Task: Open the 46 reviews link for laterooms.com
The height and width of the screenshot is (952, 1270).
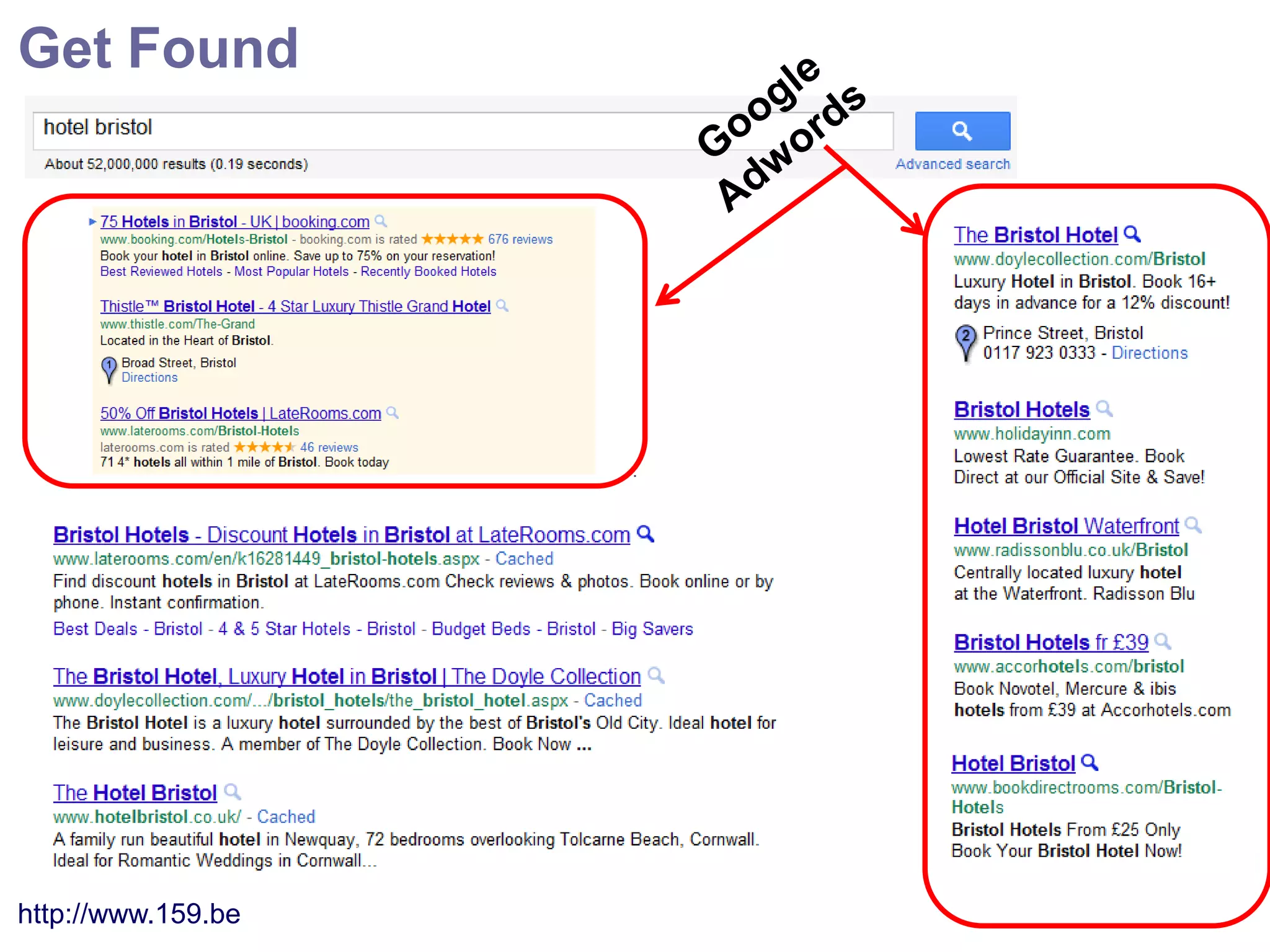Action: click(x=329, y=447)
